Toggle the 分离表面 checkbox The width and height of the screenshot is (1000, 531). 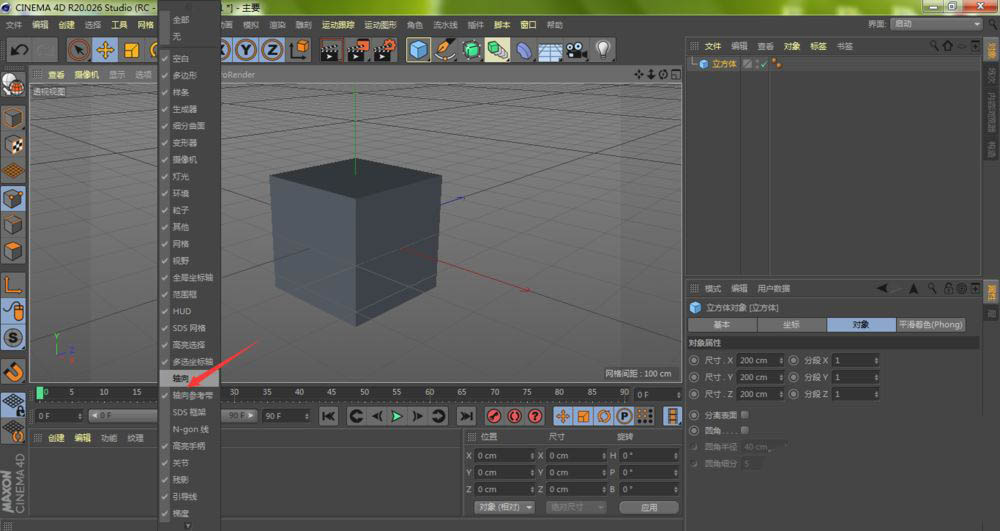[744, 415]
